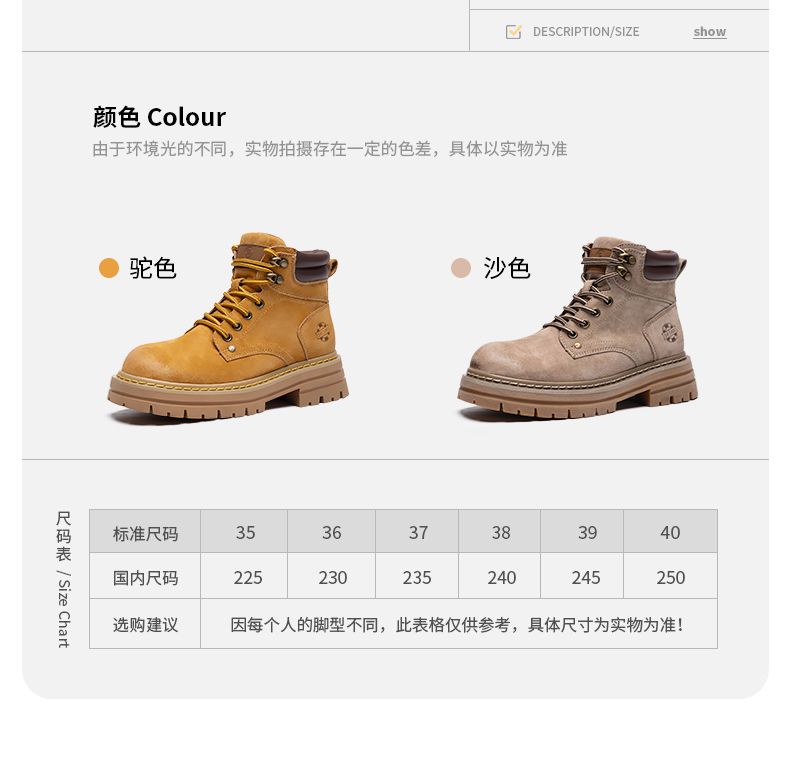Select size 39 in the chart
Viewport: 790px width, 763px height.
click(582, 532)
